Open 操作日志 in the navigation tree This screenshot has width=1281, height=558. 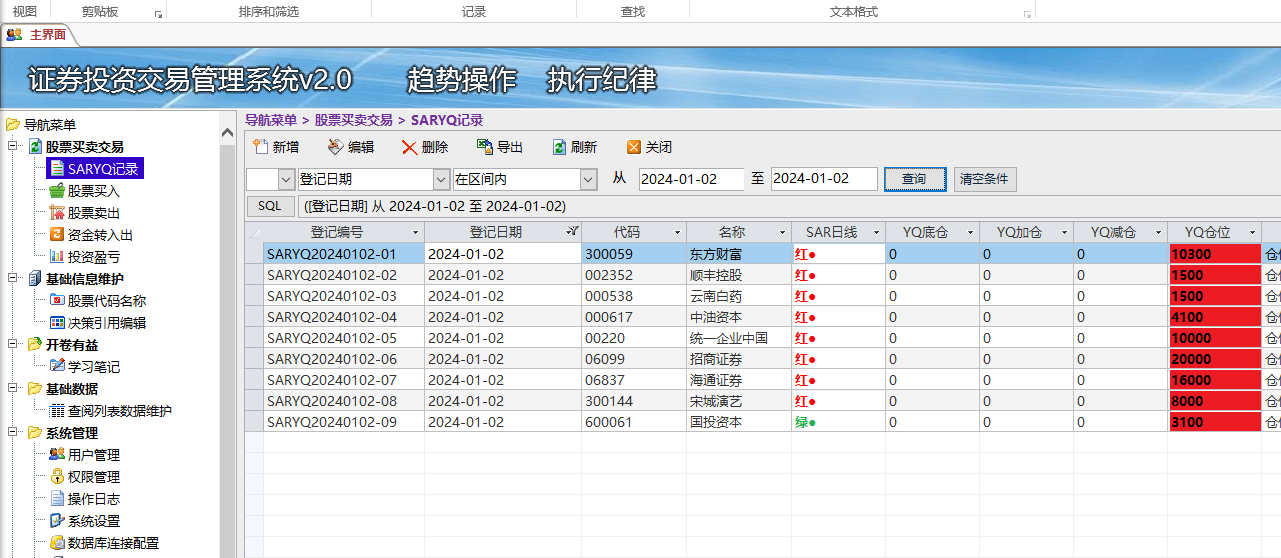[x=84, y=499]
